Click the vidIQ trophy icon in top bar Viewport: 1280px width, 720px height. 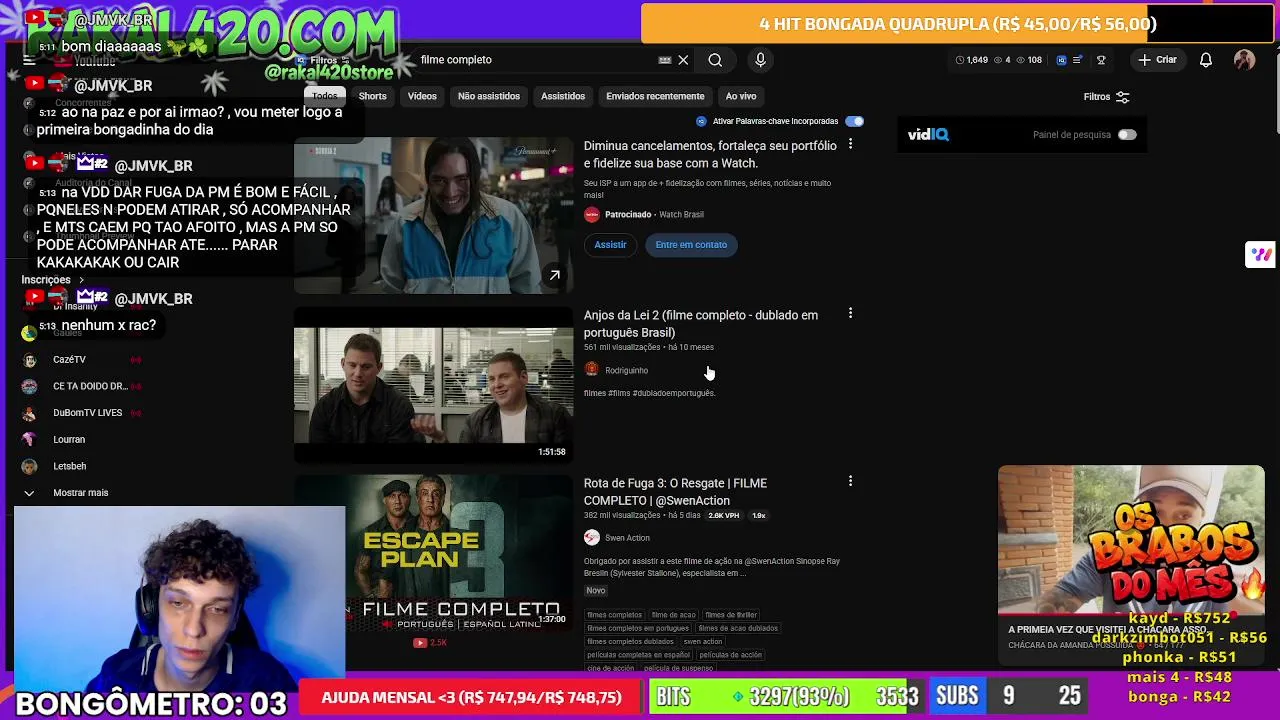[1101, 60]
